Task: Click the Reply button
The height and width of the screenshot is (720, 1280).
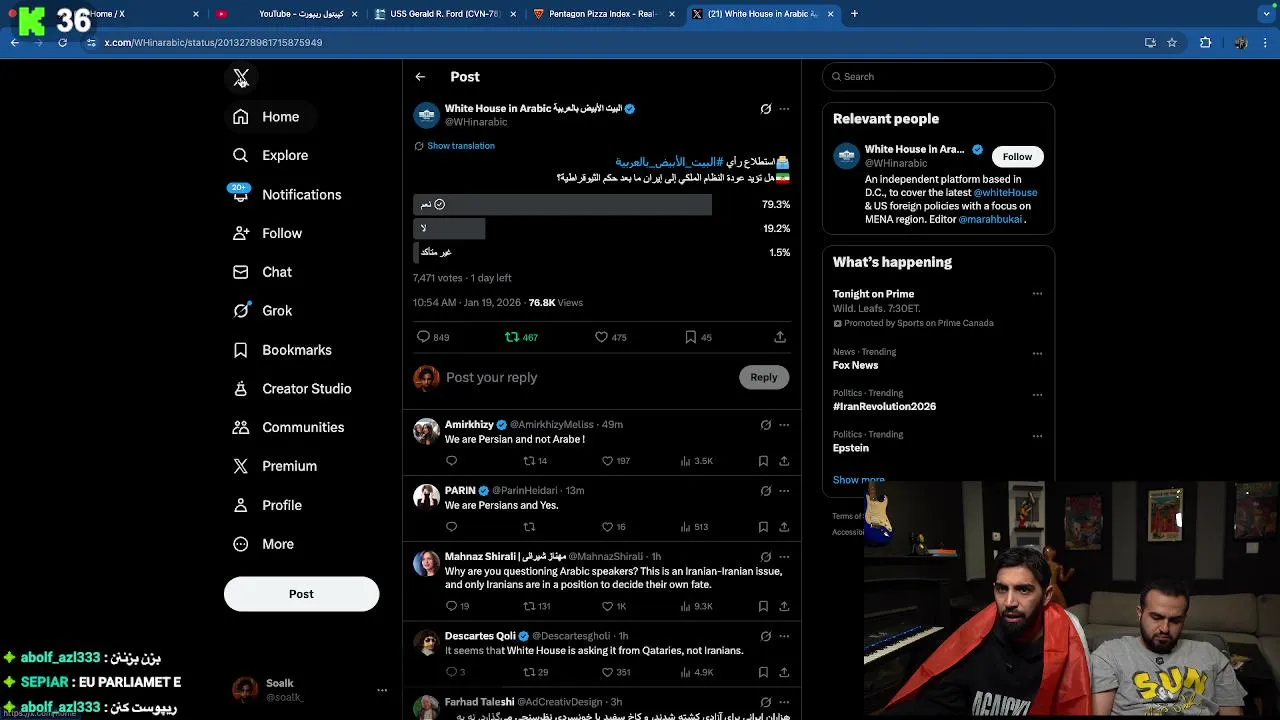Action: 764,377
